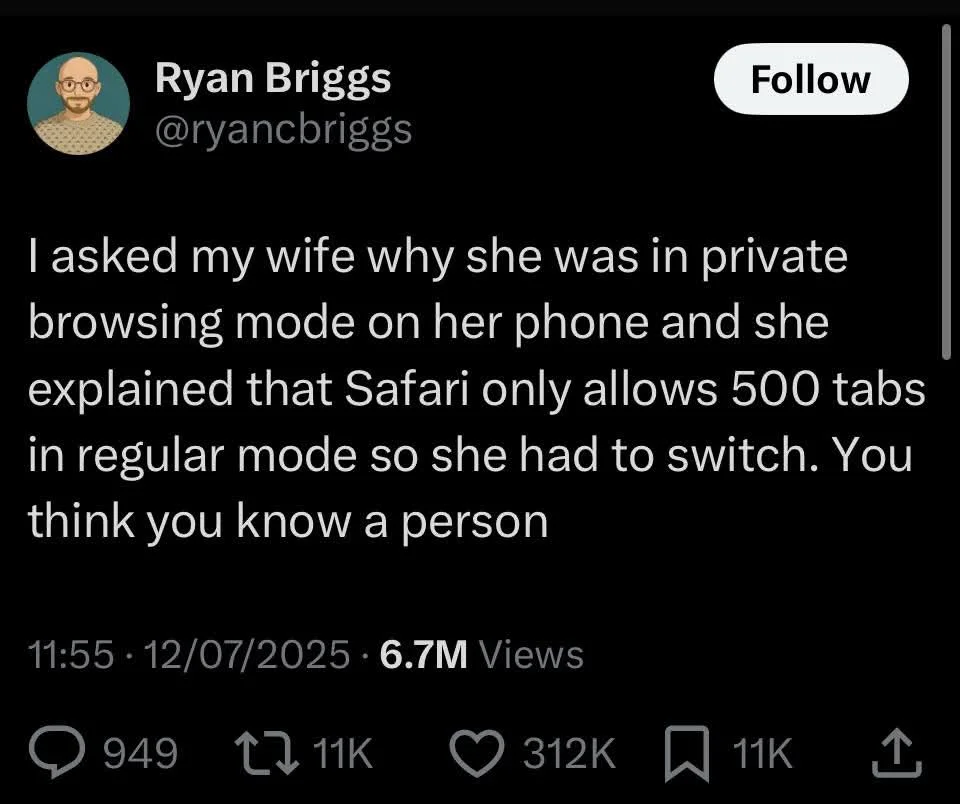
Task: Click the 11K count beside retweet icon
Action: pos(343,754)
